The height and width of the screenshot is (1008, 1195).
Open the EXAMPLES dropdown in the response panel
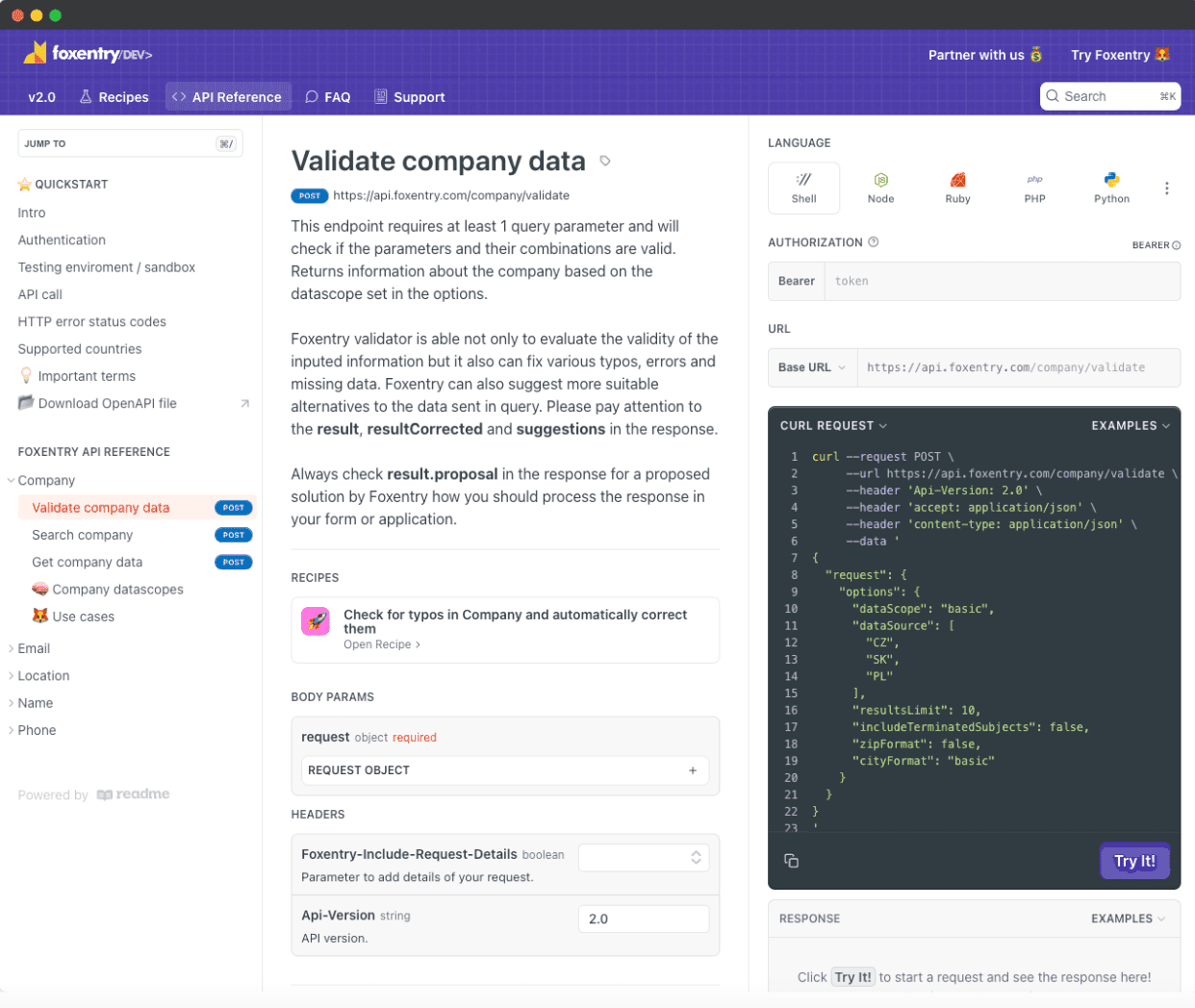[1127, 919]
